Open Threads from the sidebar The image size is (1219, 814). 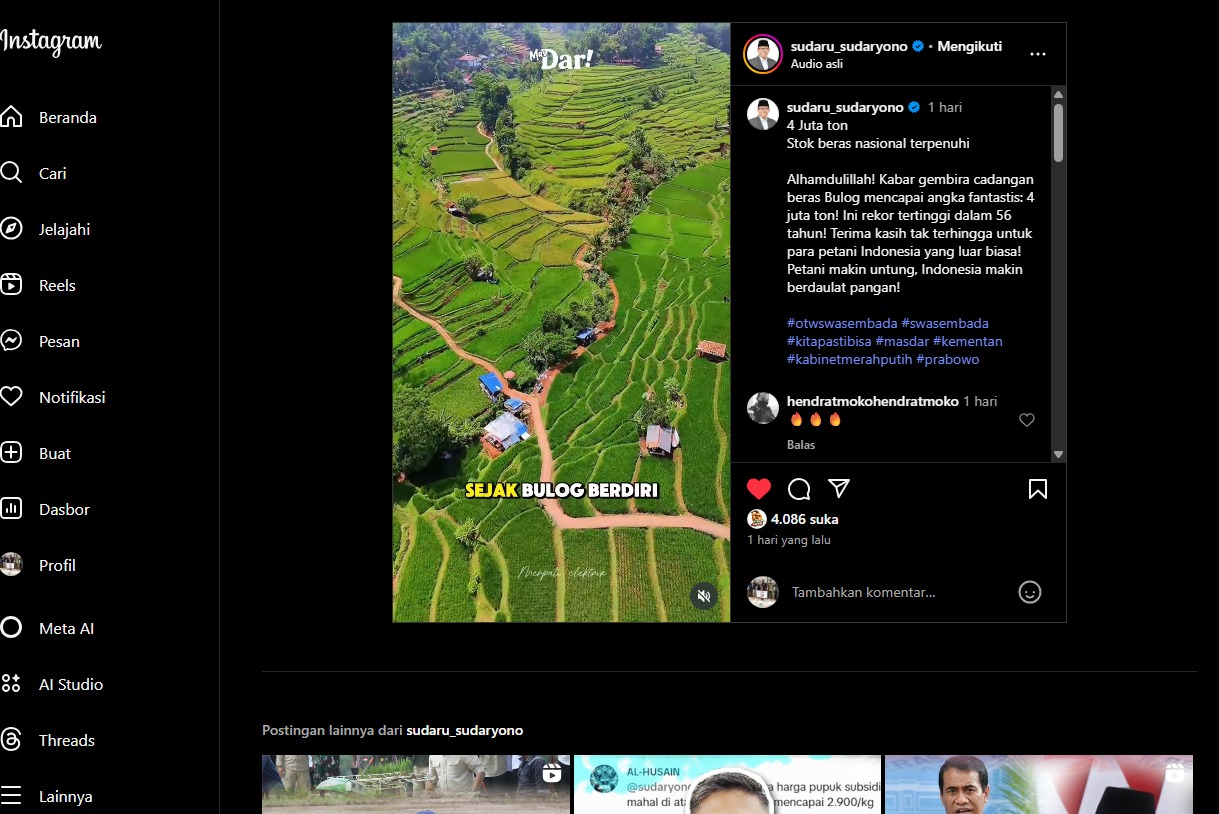point(67,740)
